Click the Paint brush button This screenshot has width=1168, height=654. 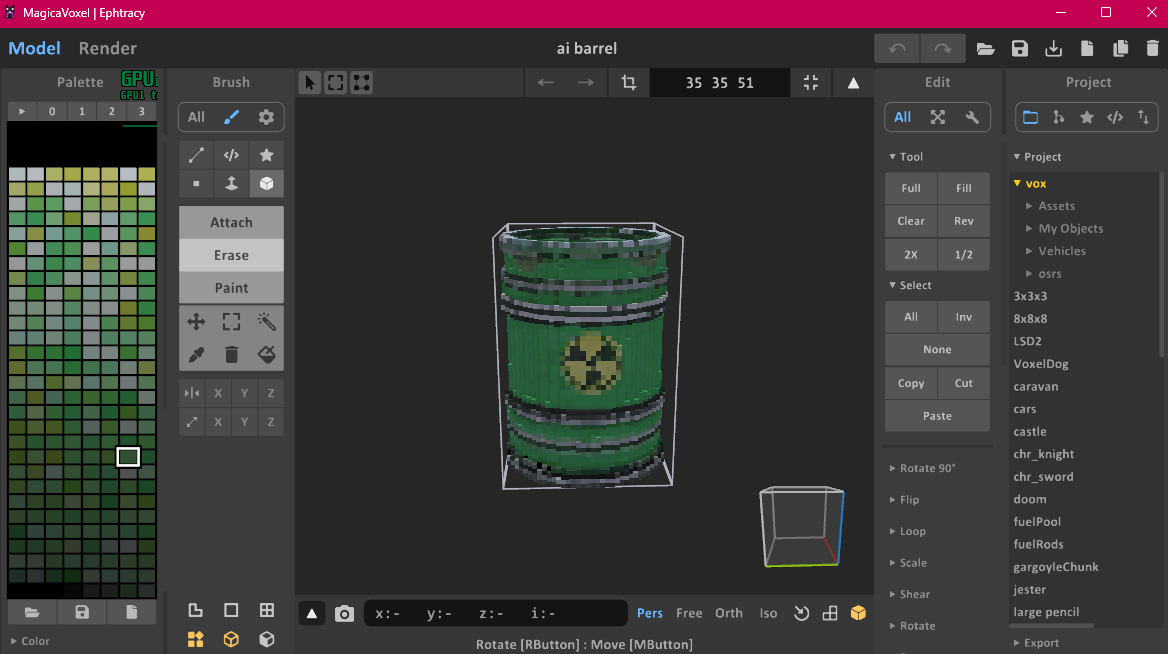(232, 288)
